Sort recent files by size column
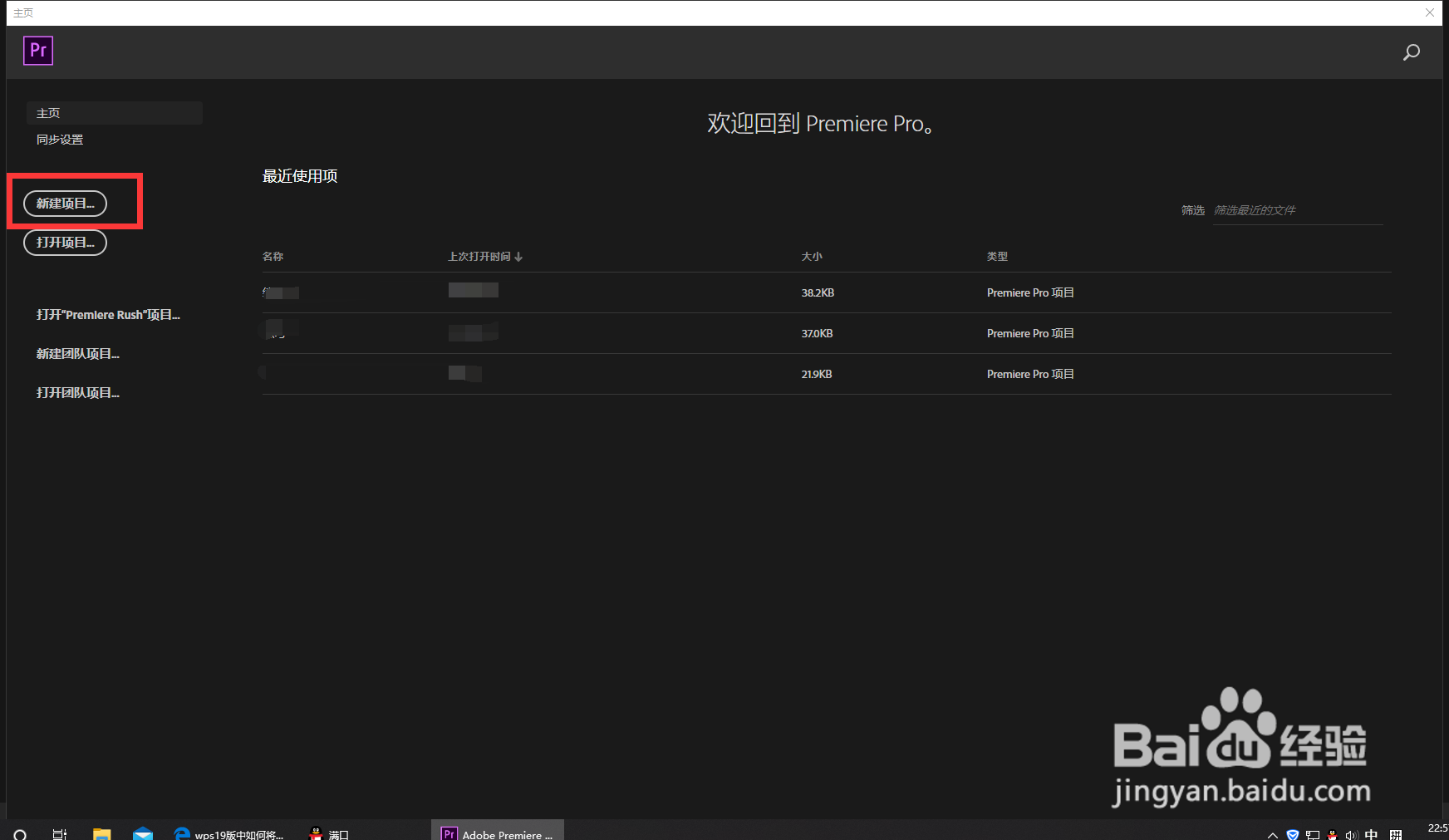Screen dimensions: 1449x840 click(x=812, y=257)
